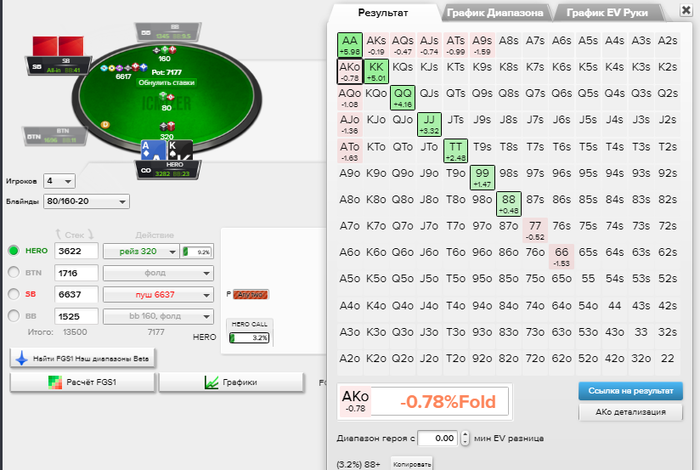Select the BB radio button

[x=13, y=316]
